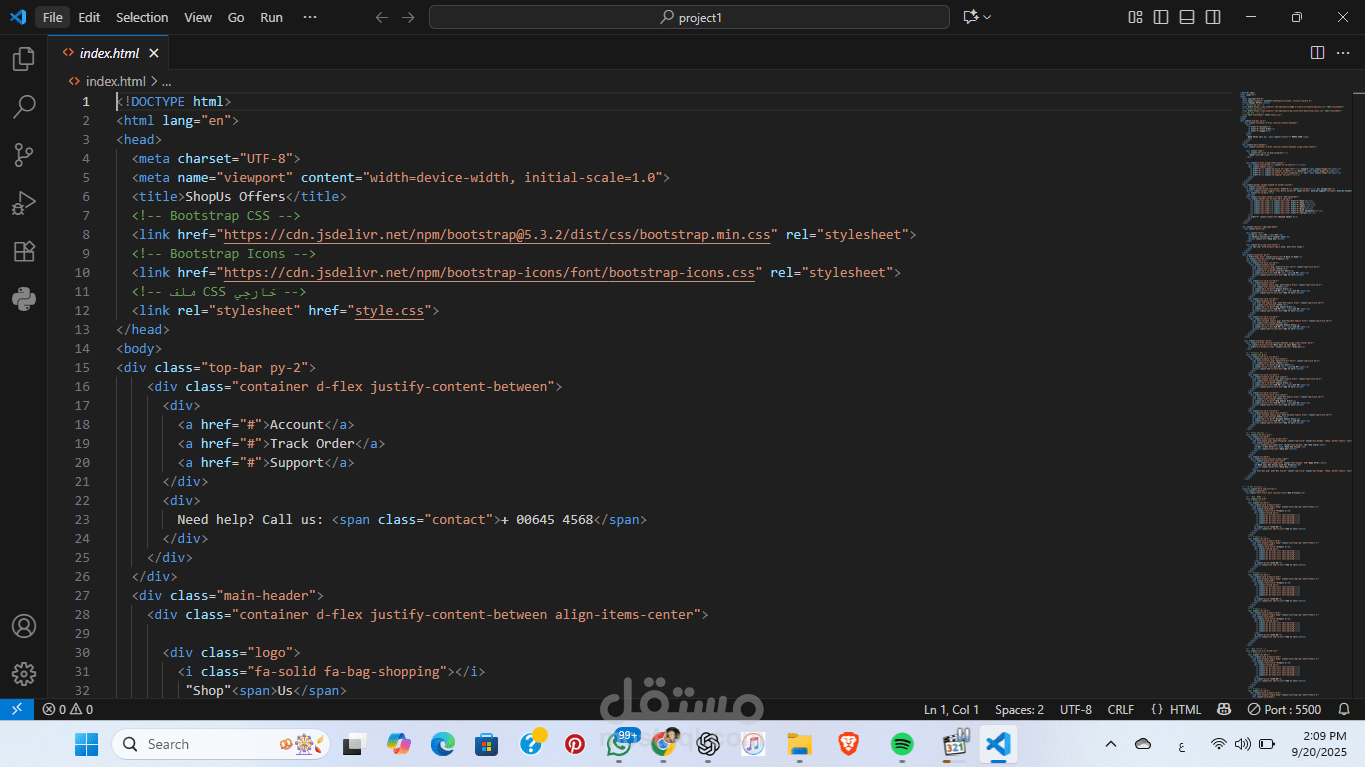The image size is (1365, 767).
Task: Click index.html in the breadcrumb
Action: [x=115, y=81]
